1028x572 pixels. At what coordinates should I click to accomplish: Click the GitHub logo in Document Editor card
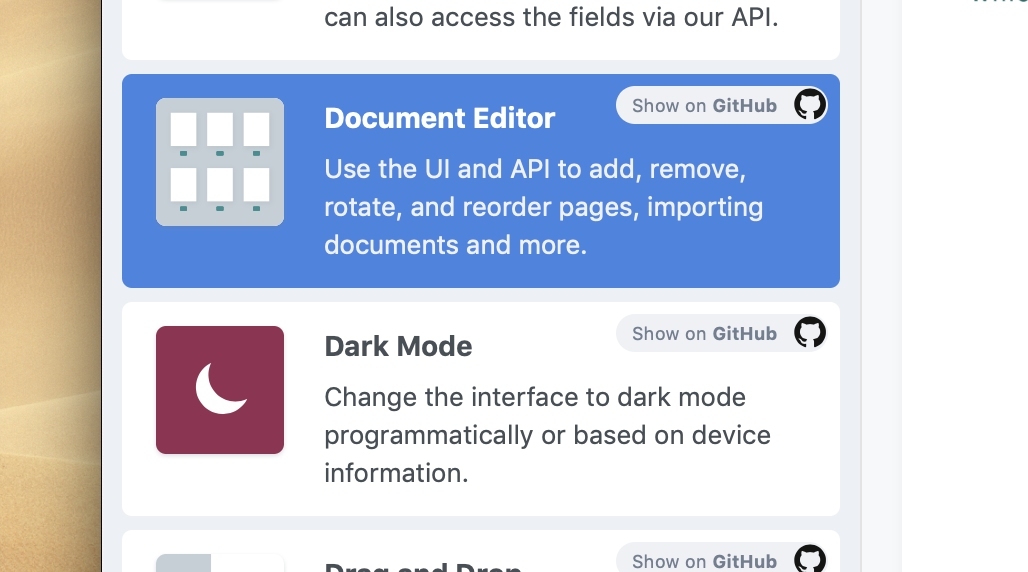[x=810, y=104]
